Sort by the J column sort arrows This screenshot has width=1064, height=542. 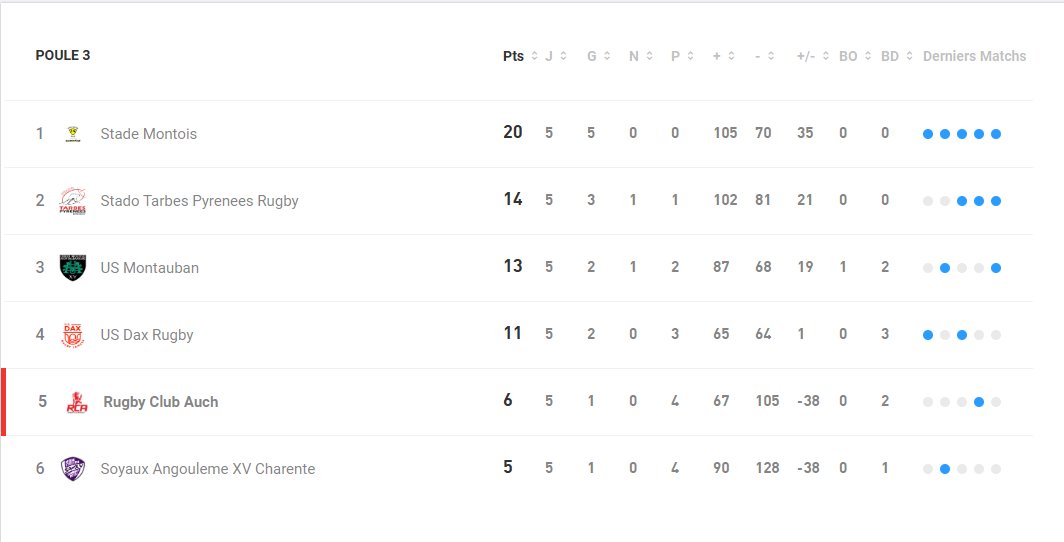(x=563, y=56)
